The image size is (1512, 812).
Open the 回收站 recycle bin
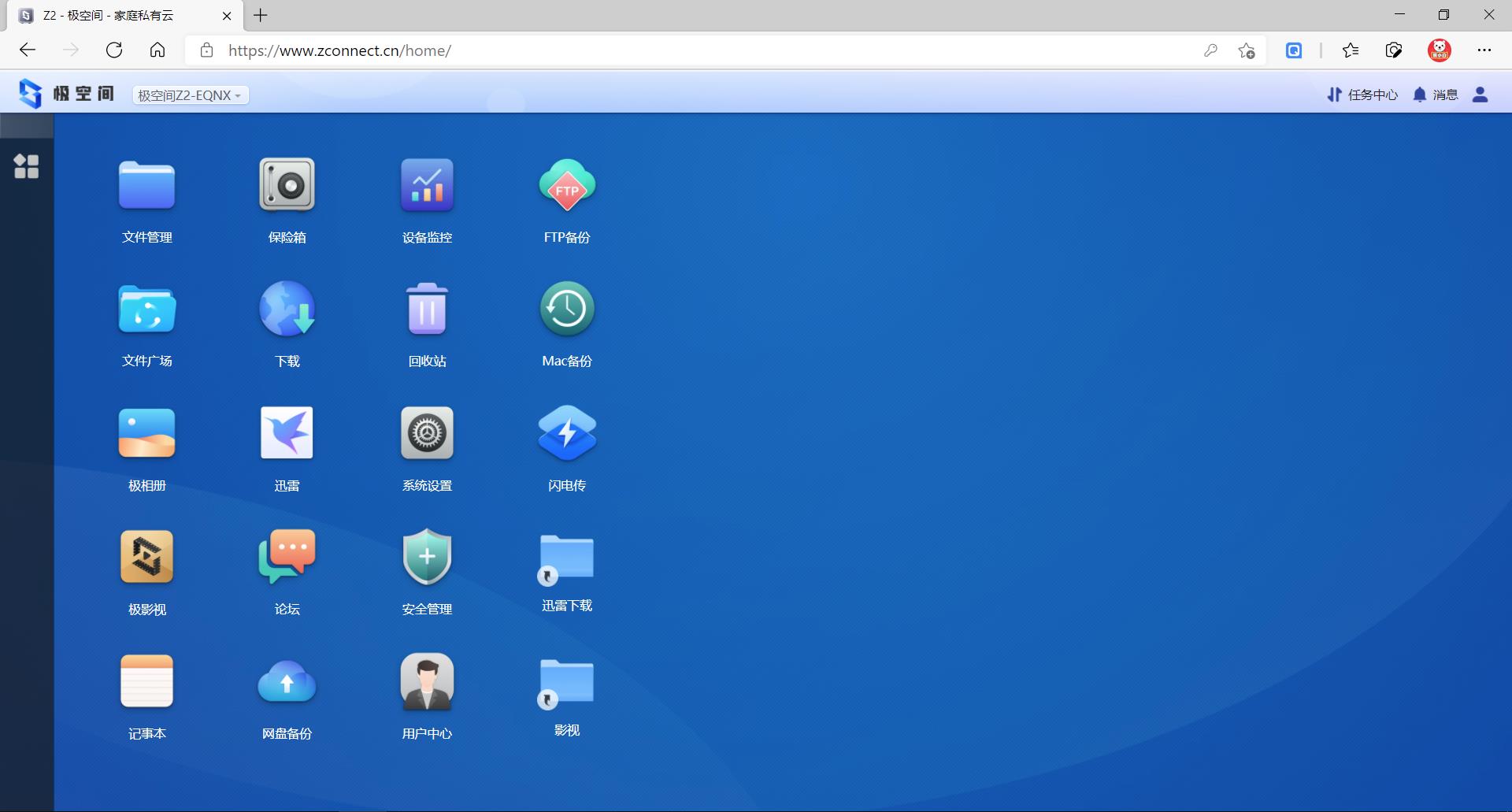tap(427, 310)
